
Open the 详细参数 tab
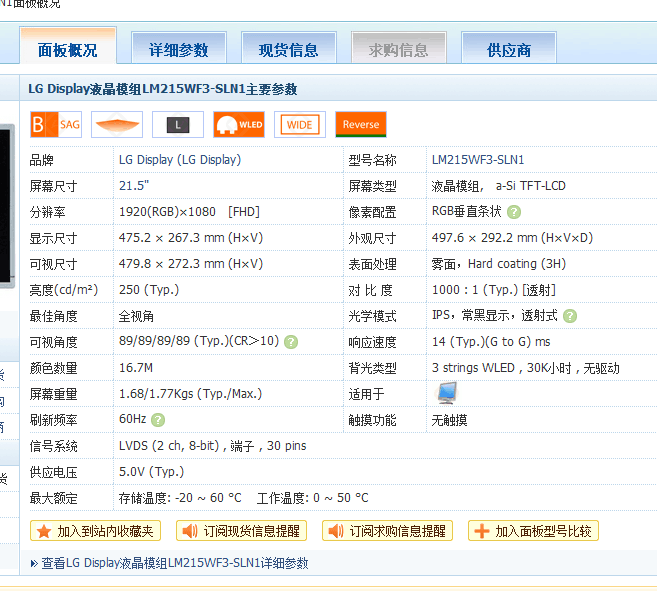(x=179, y=48)
